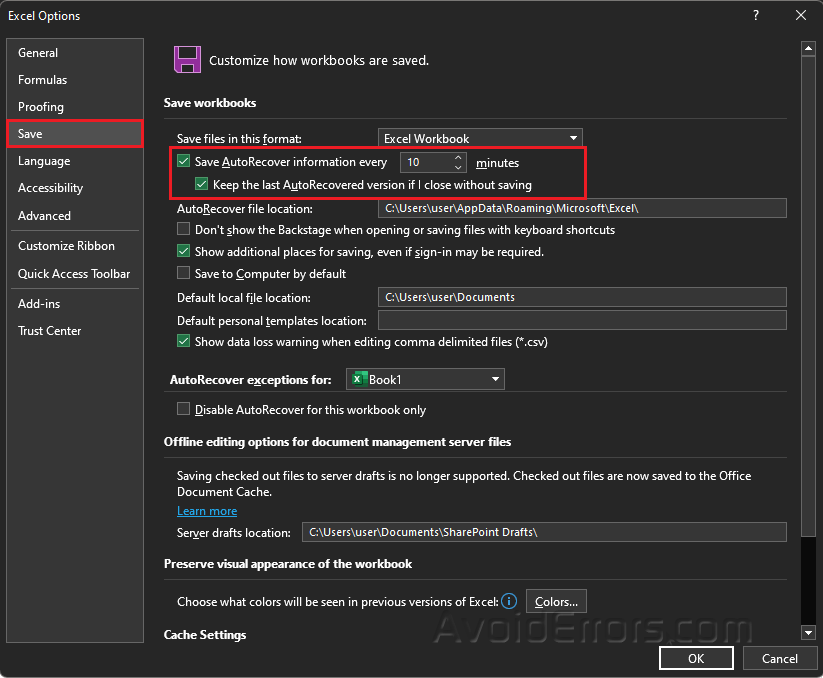Click the info icon beside Colors button
This screenshot has height=678, width=823.
509,601
